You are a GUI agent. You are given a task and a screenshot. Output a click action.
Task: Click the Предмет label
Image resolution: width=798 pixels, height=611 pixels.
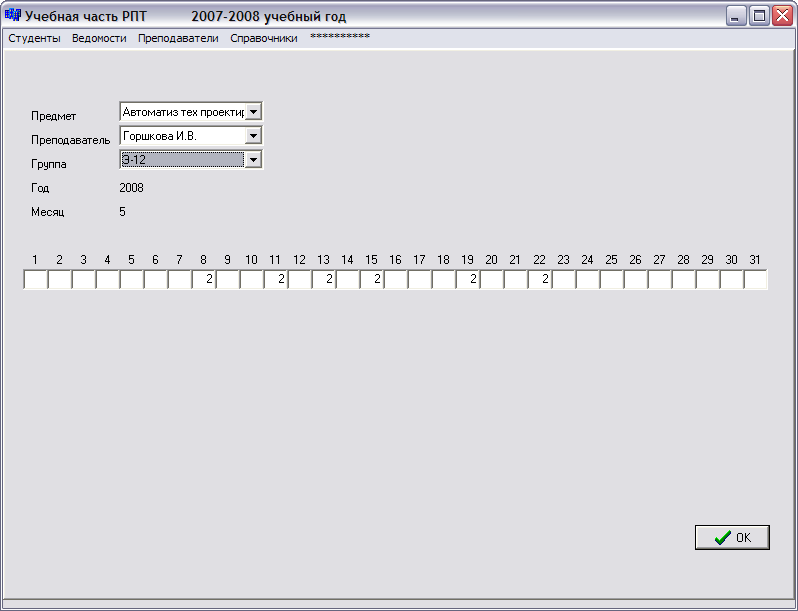(x=53, y=116)
